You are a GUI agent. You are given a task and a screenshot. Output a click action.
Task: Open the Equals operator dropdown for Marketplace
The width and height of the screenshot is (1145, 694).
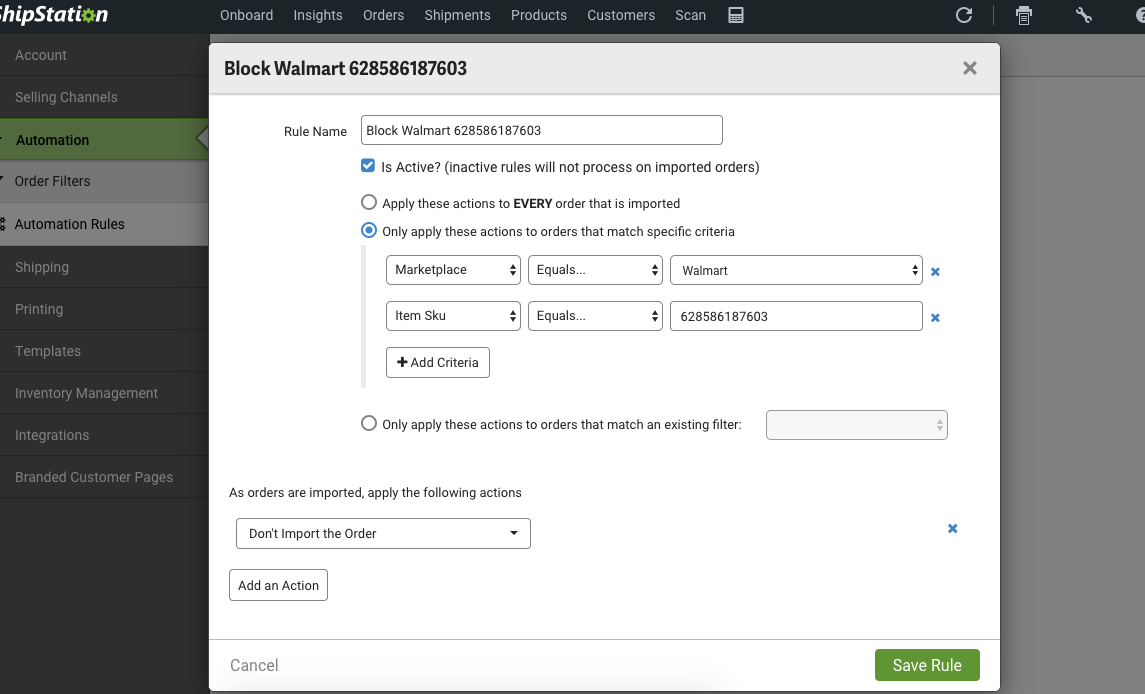pos(595,270)
